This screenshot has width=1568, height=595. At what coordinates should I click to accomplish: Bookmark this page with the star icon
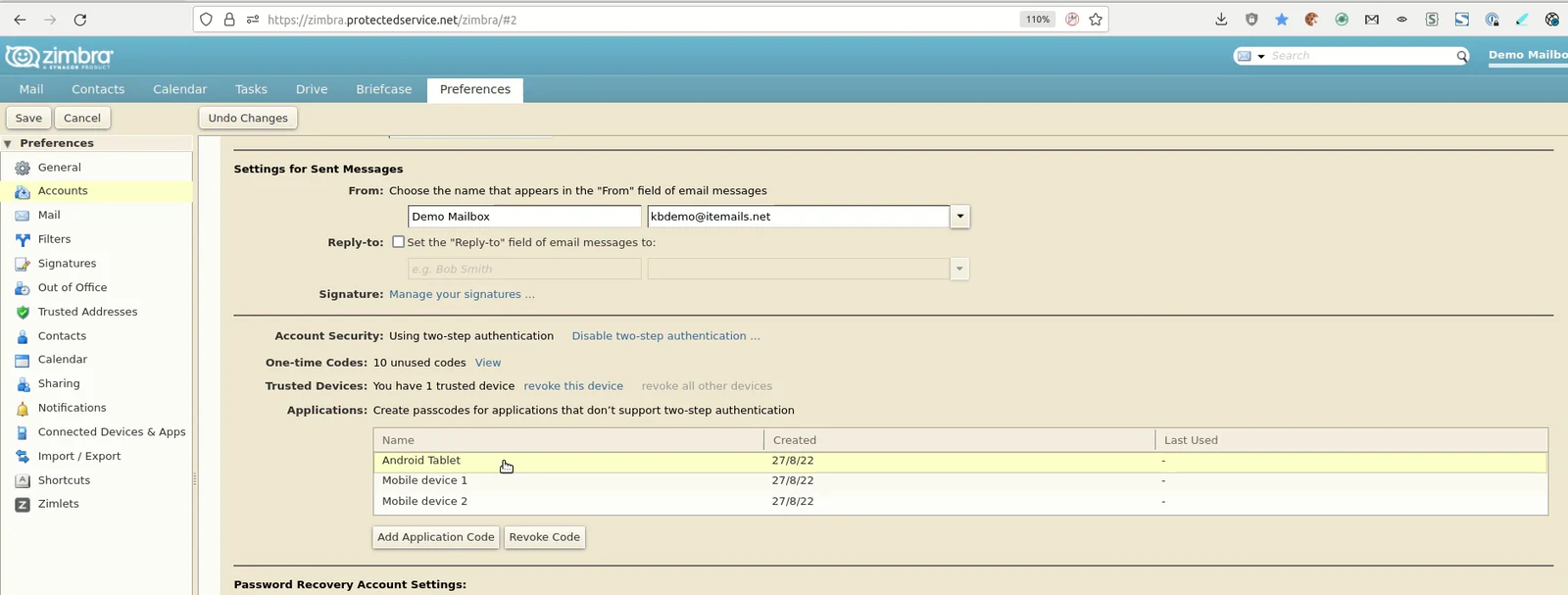[1096, 19]
